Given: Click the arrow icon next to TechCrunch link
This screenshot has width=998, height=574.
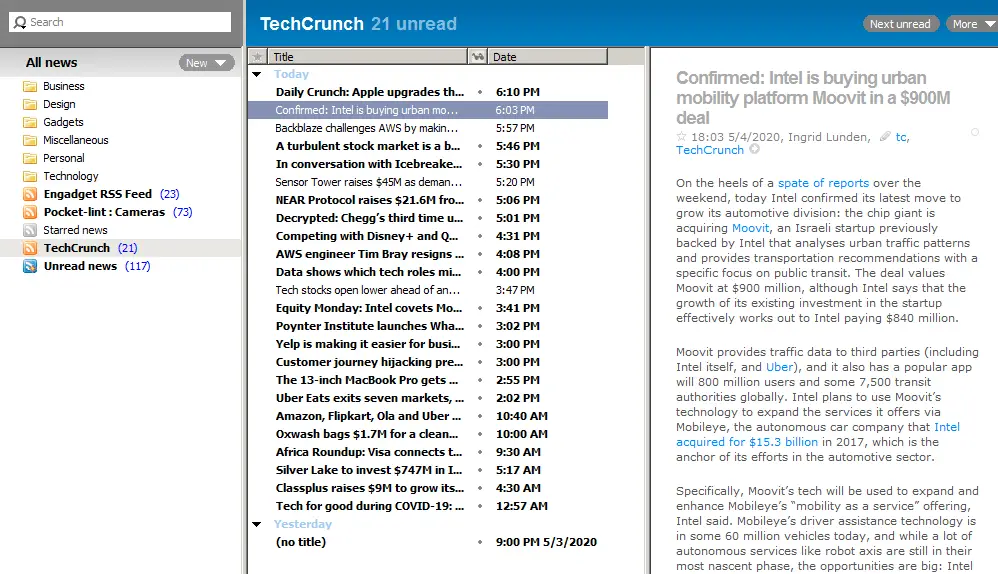Looking at the screenshot, I should 754,149.
